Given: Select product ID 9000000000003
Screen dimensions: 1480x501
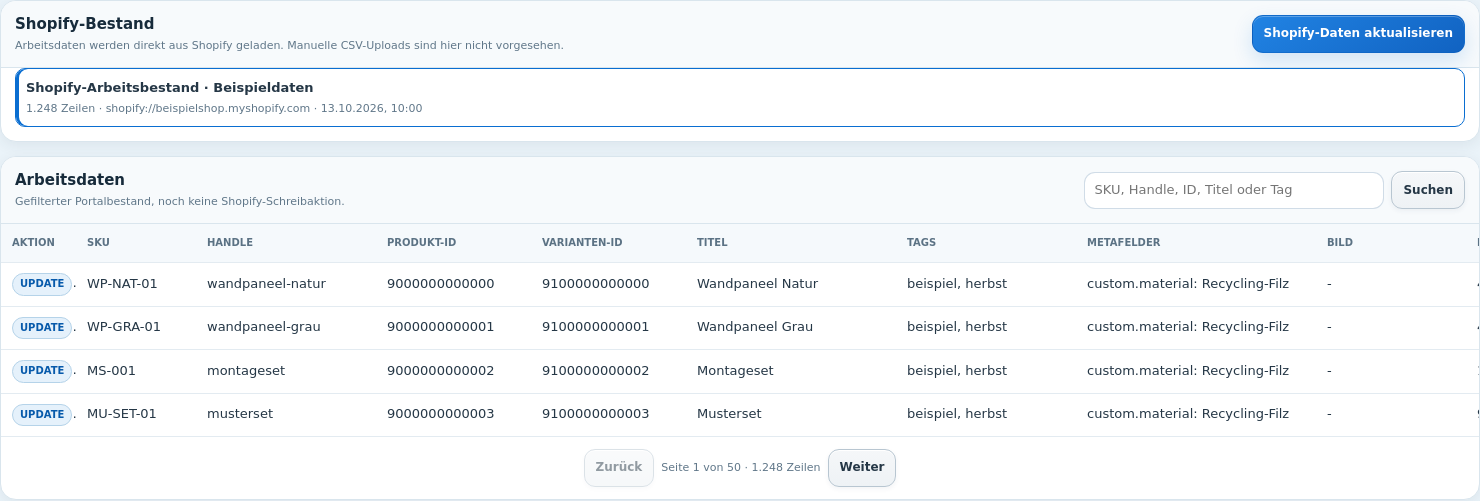Looking at the screenshot, I should pos(441,414).
